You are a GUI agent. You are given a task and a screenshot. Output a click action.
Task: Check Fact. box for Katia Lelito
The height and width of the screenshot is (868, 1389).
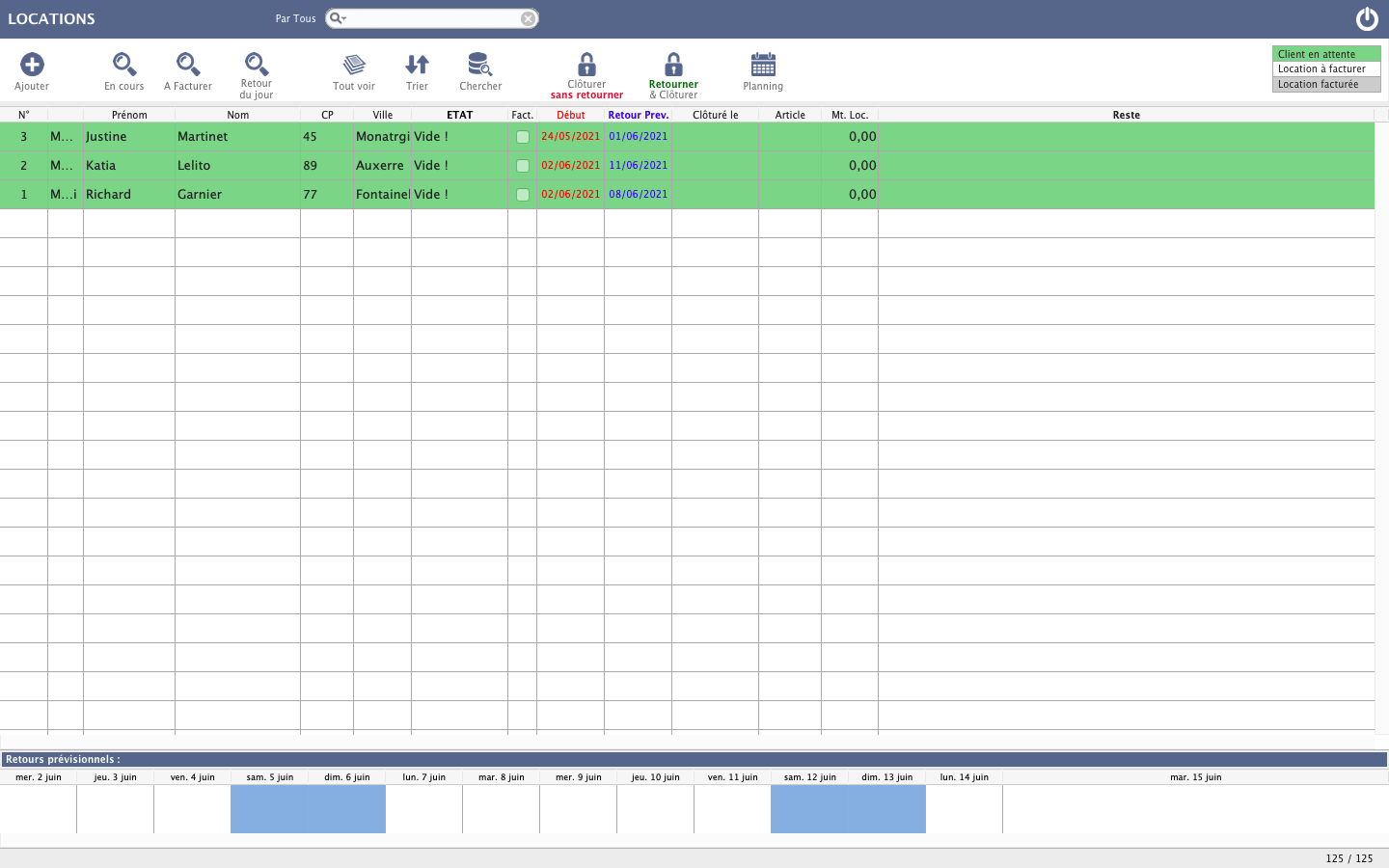pyautogui.click(x=523, y=166)
